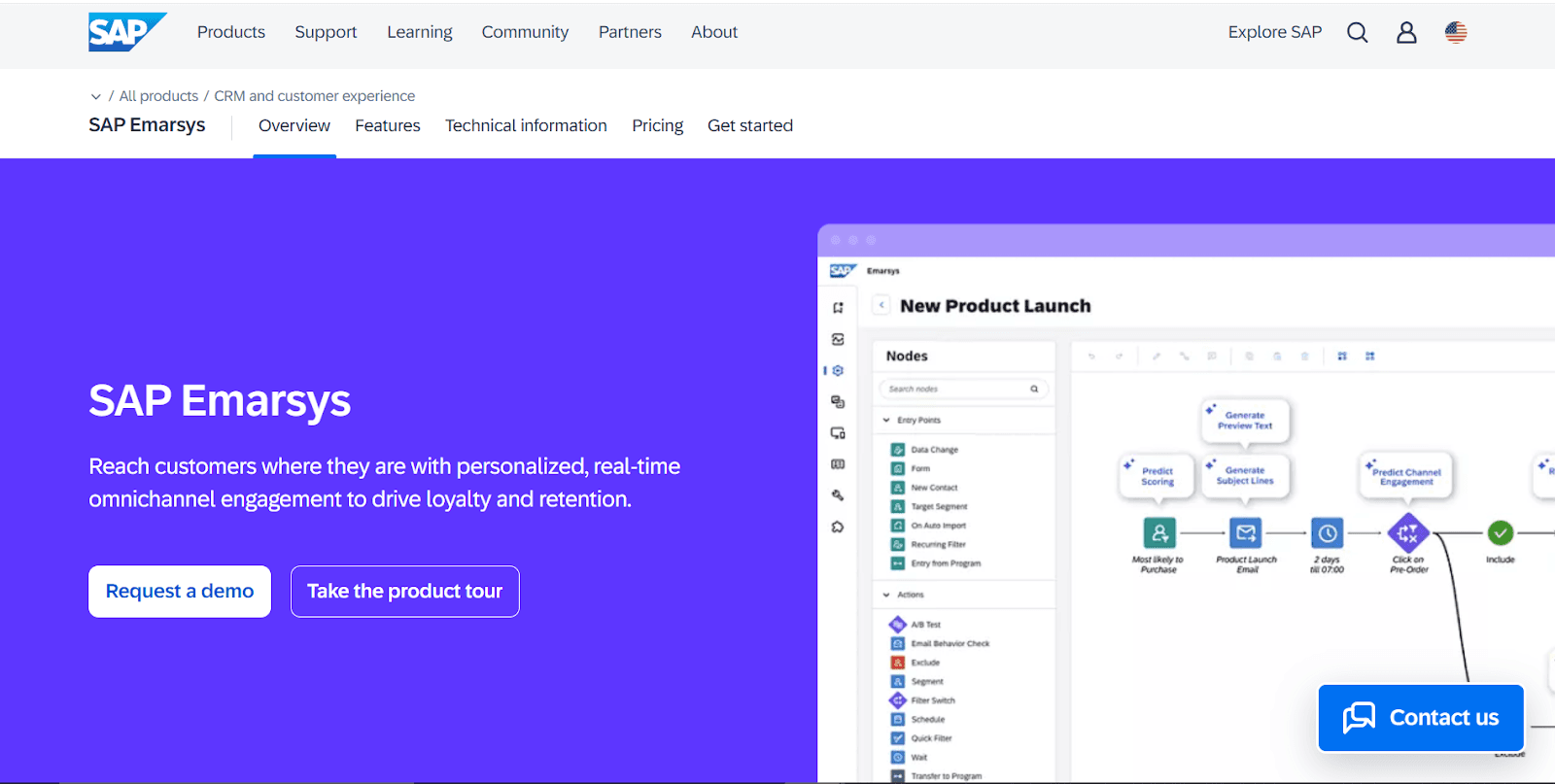Click the trash delete icon in preview toolbar
The height and width of the screenshot is (784, 1555).
pos(1305,357)
